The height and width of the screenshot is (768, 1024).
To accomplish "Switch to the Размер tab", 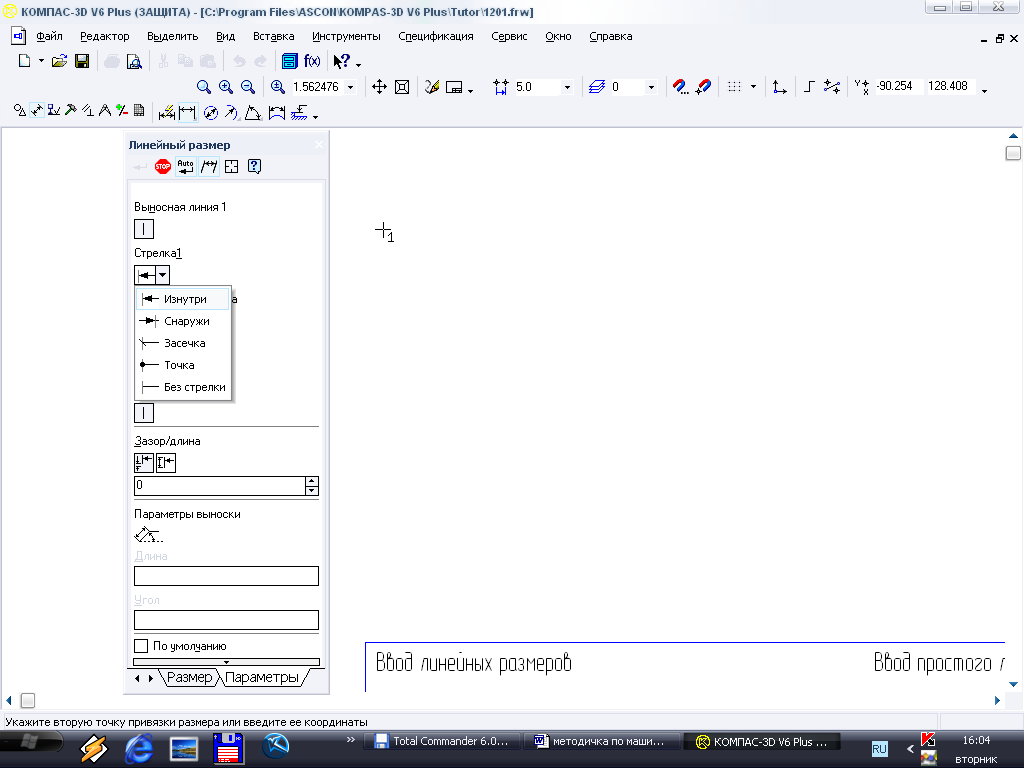I will click(x=189, y=677).
